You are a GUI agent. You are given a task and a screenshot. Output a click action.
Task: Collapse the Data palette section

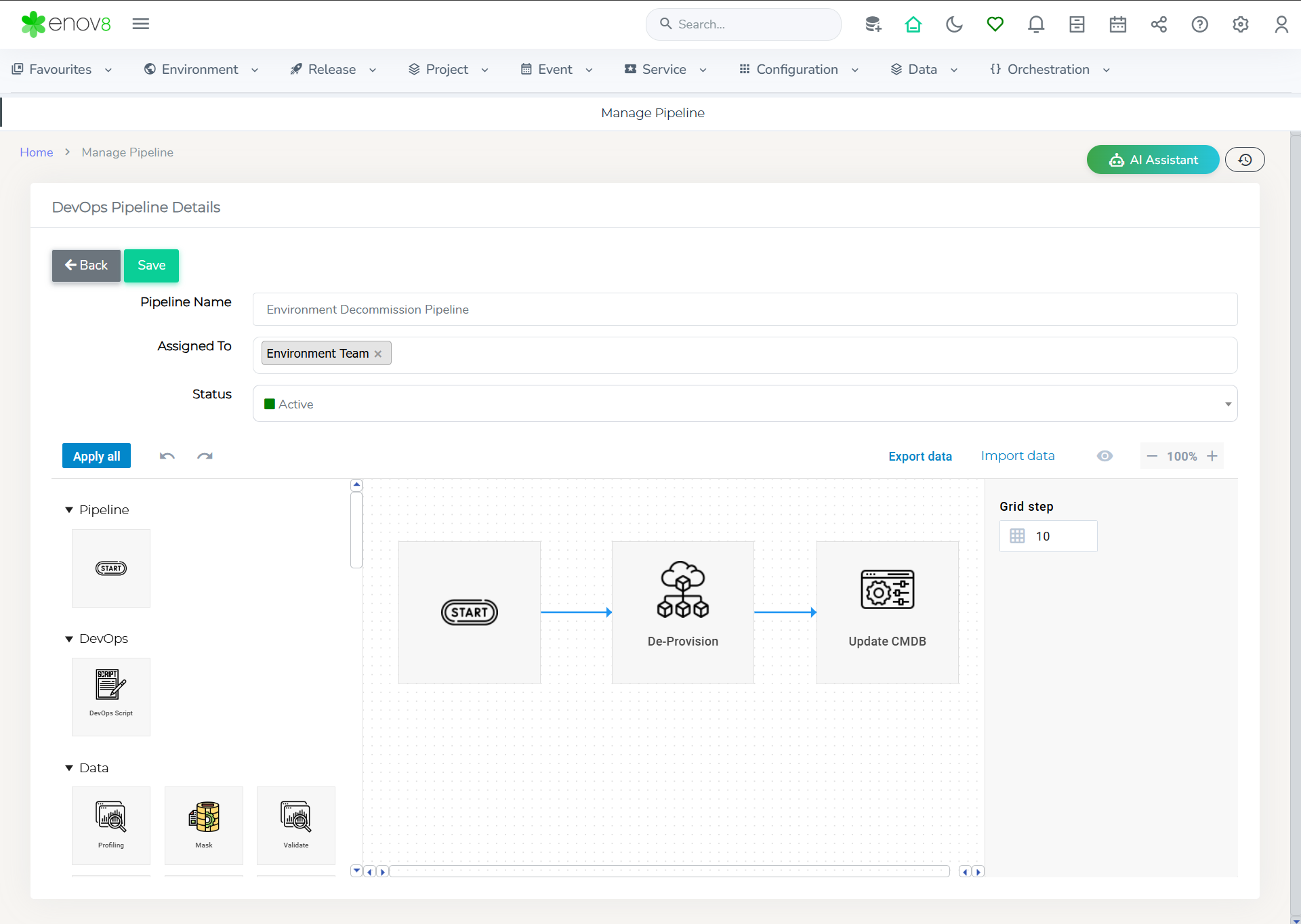(69, 768)
